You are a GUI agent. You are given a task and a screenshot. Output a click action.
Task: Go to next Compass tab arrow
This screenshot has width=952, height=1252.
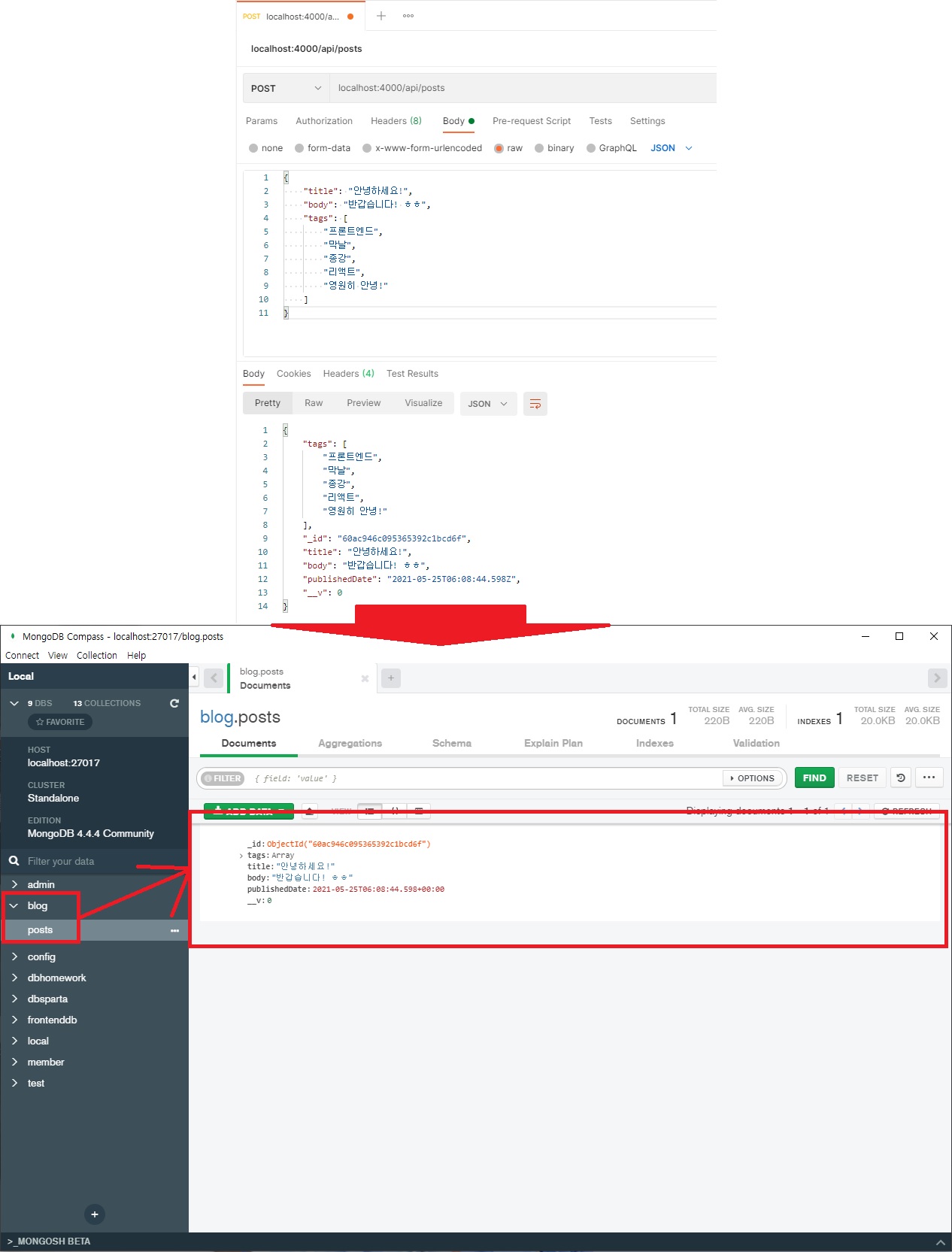[x=937, y=678]
